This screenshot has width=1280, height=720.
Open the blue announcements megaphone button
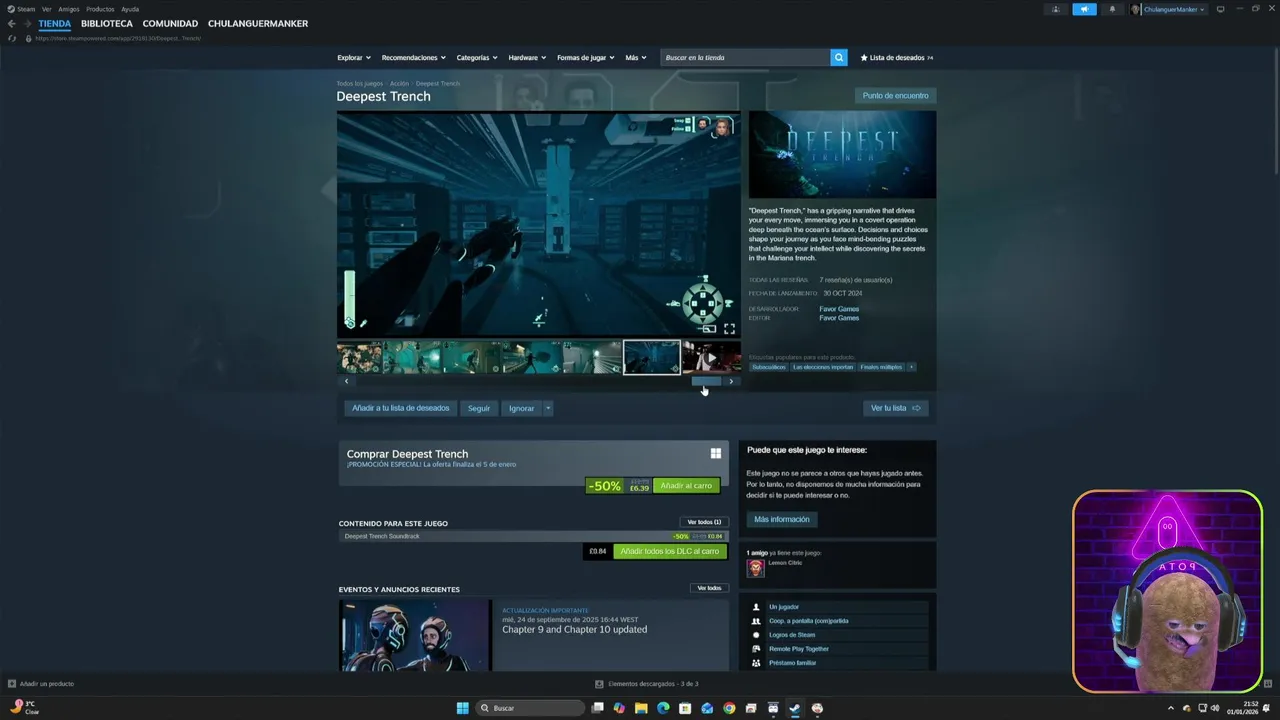pyautogui.click(x=1084, y=9)
